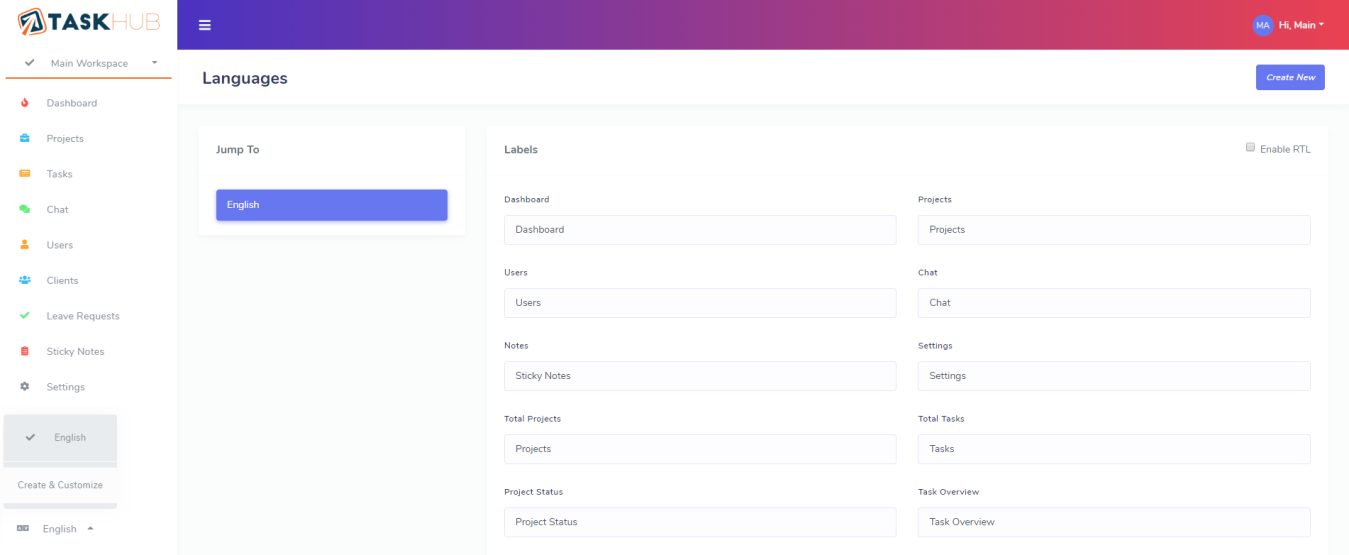Click the Dashboard label input field

700,230
